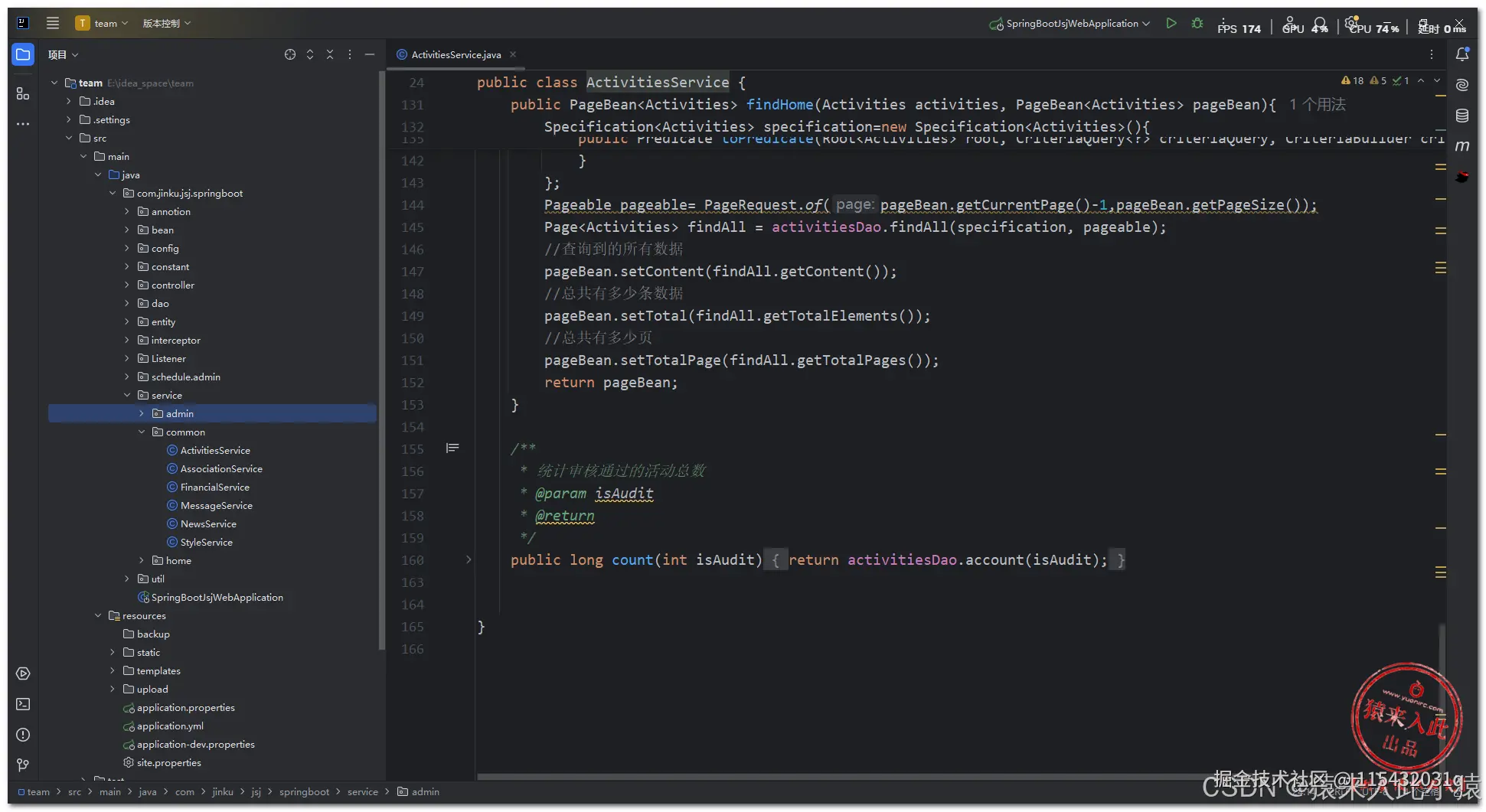Click the team root breadcrumb

click(x=34, y=791)
